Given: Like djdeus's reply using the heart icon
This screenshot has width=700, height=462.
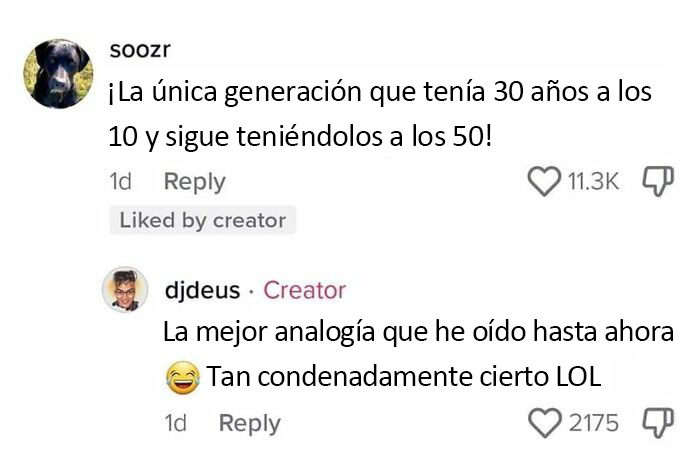Looking at the screenshot, I should 545,423.
